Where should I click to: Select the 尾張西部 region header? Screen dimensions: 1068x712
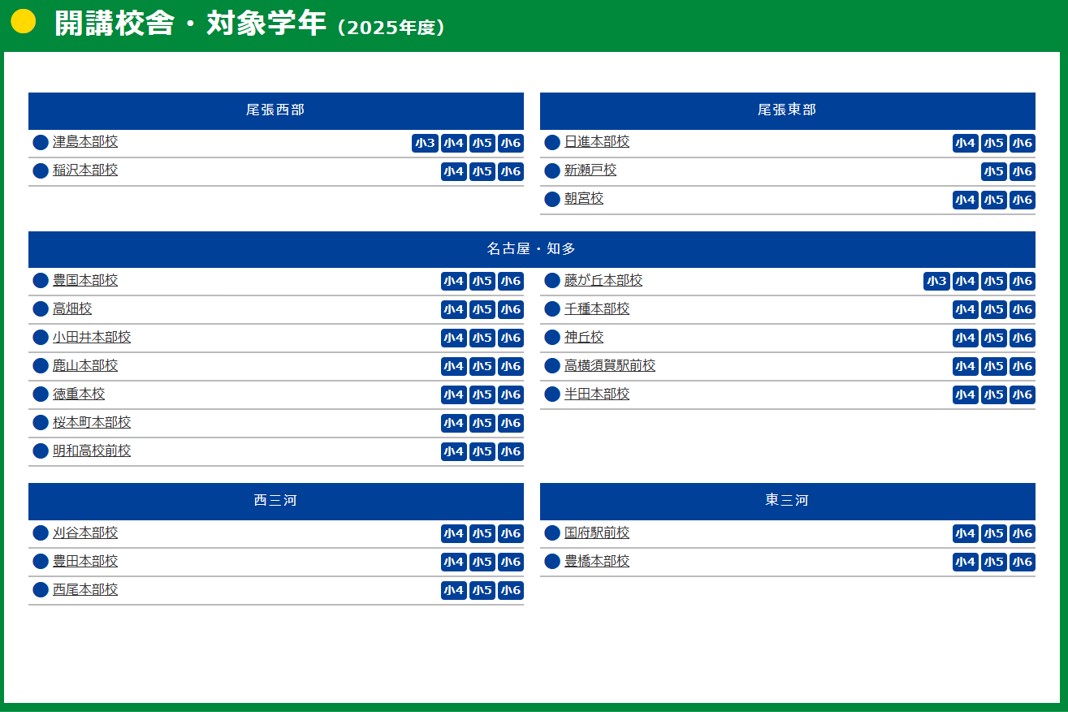(276, 110)
